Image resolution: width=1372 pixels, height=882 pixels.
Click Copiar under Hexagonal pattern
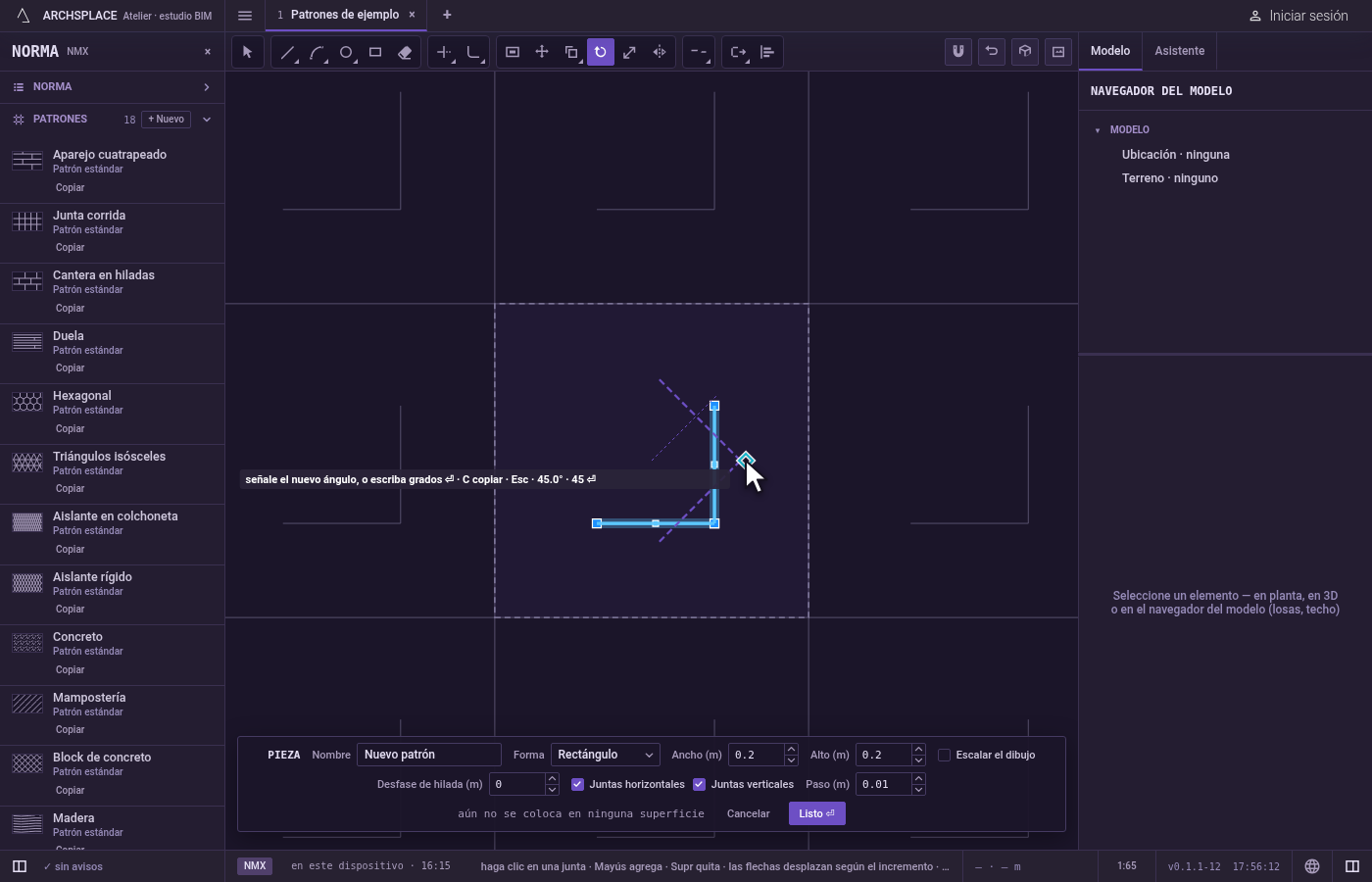pyautogui.click(x=71, y=428)
